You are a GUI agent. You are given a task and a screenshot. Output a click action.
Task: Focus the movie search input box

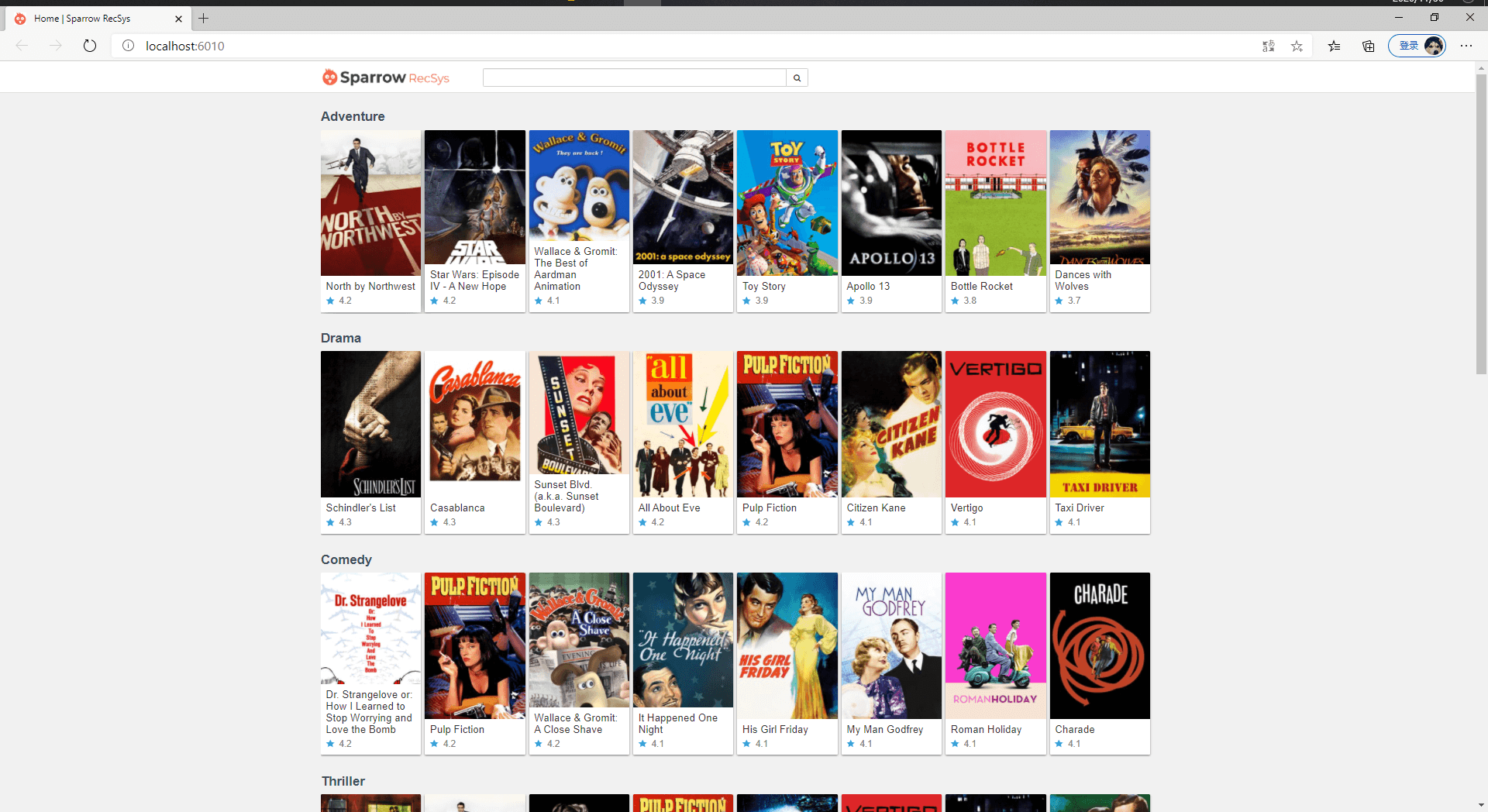click(x=634, y=77)
